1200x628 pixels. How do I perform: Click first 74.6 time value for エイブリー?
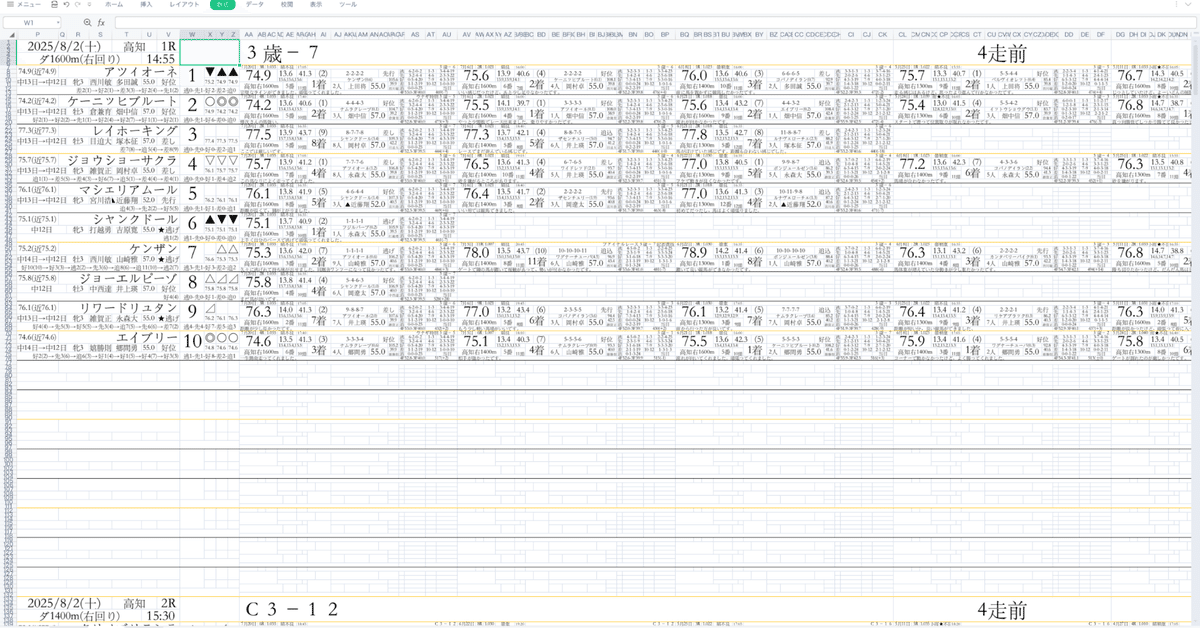[x=258, y=340]
